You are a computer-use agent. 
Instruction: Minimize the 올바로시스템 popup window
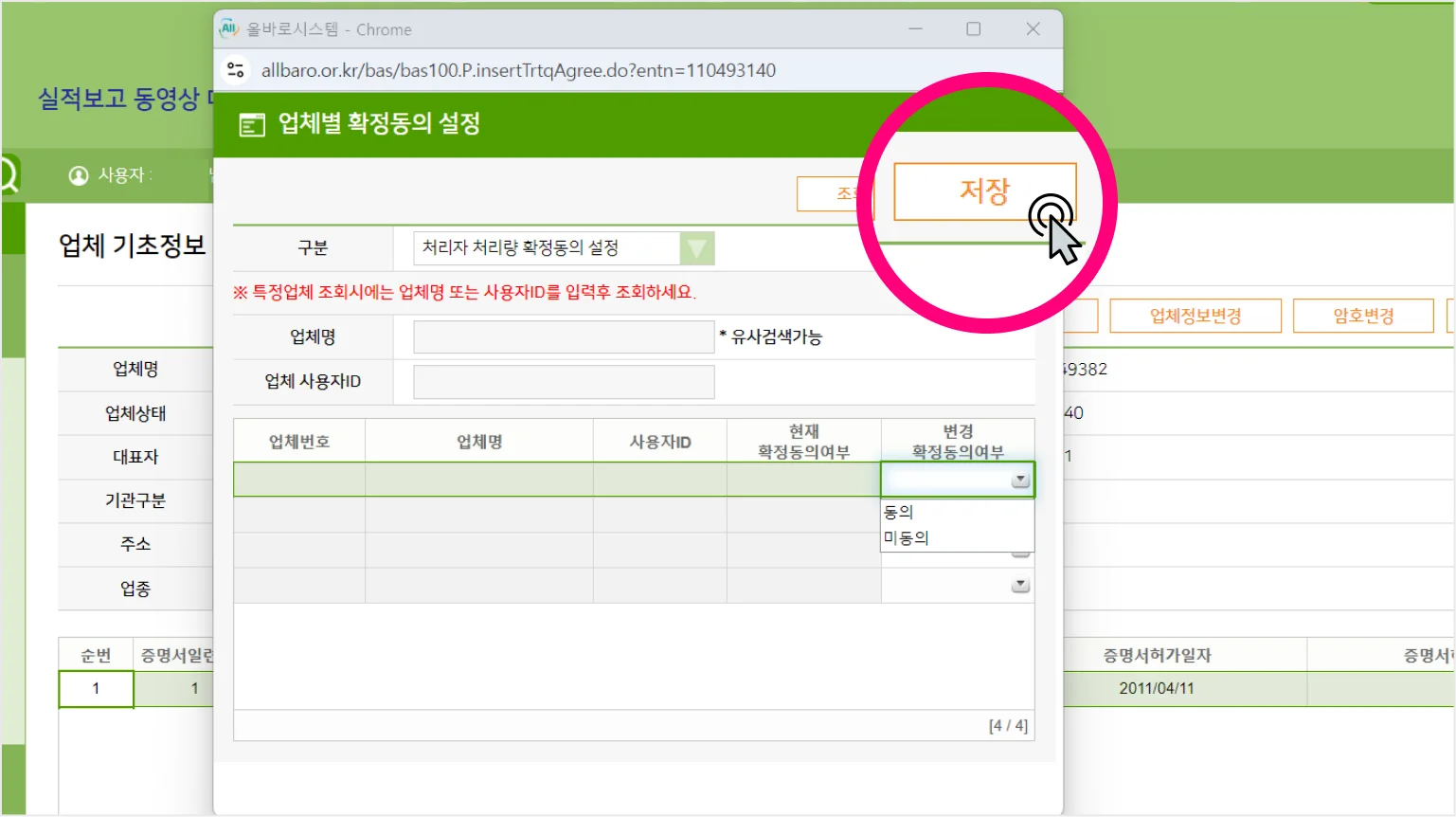(x=915, y=29)
